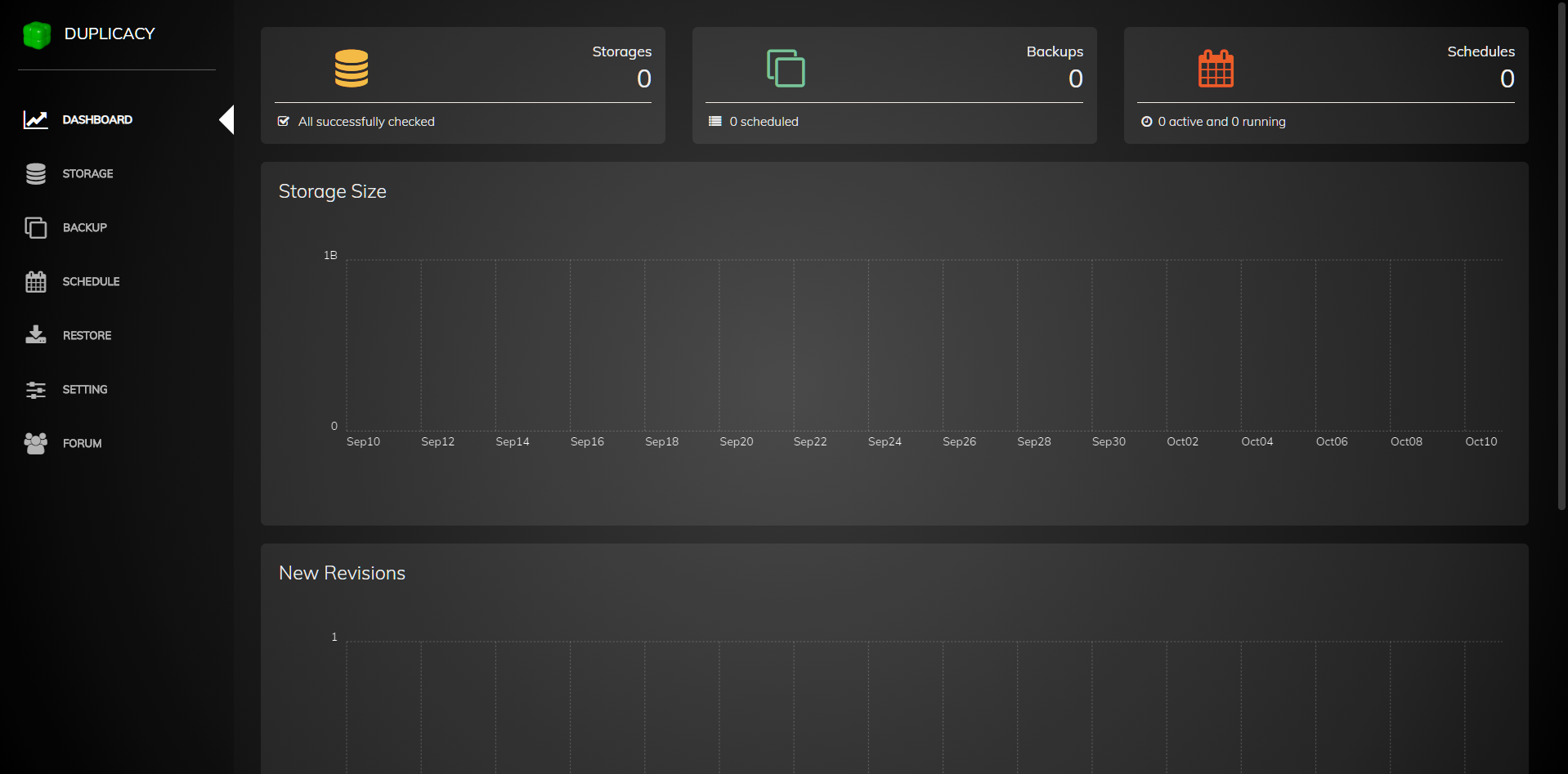Click the orange Schedules calendar icon

(1216, 69)
